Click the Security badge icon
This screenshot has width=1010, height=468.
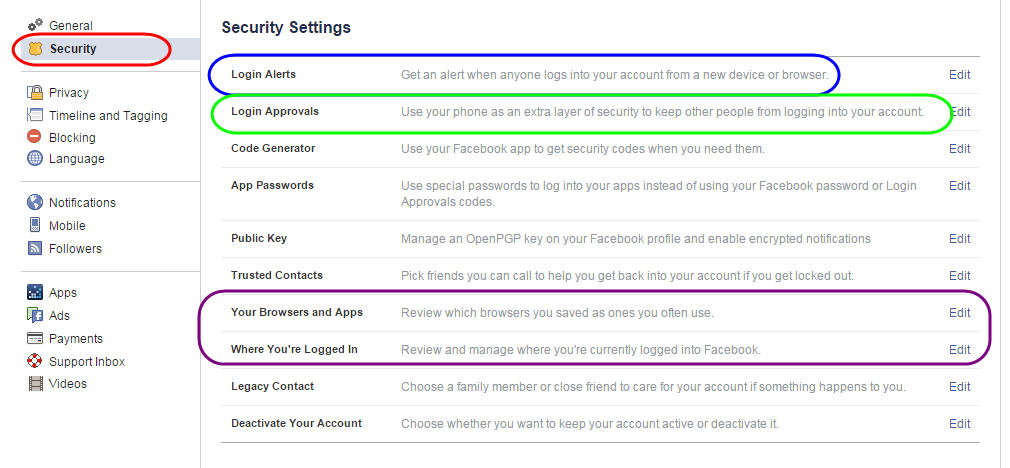click(35, 48)
